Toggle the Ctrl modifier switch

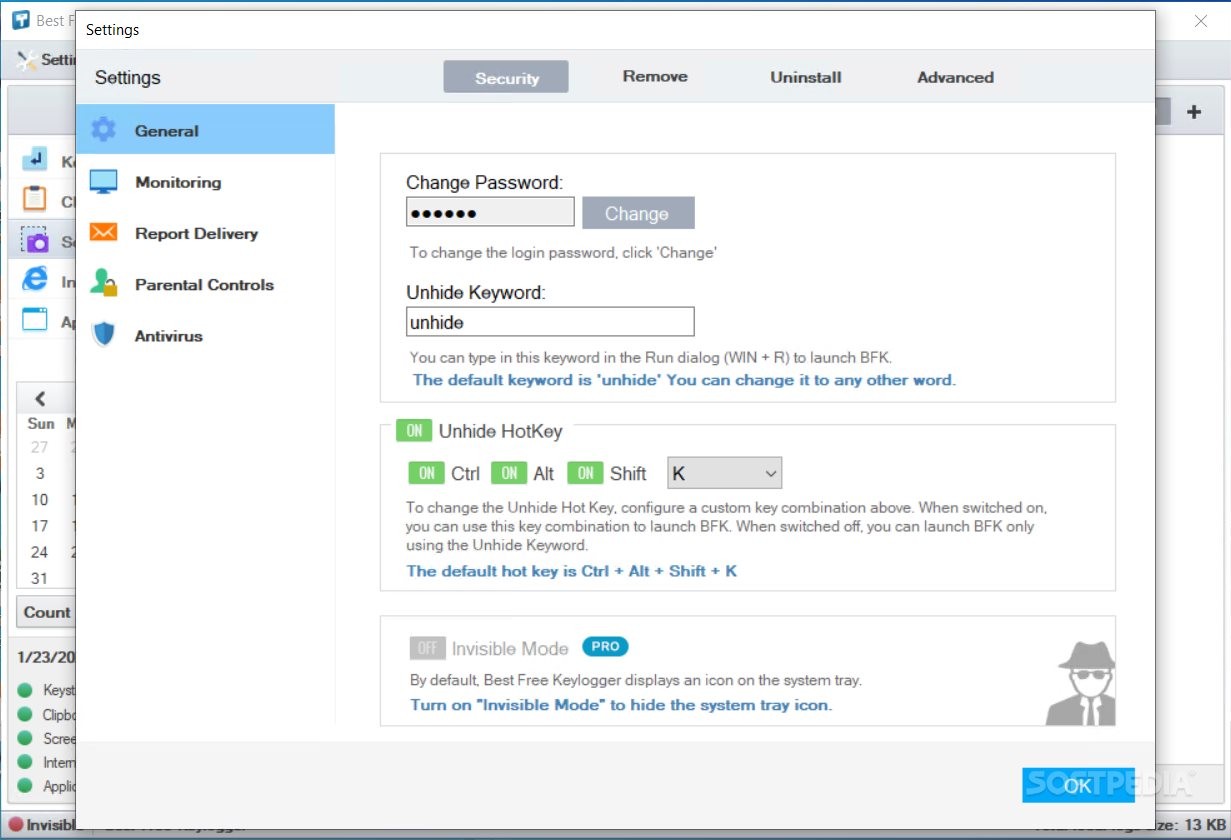point(427,473)
